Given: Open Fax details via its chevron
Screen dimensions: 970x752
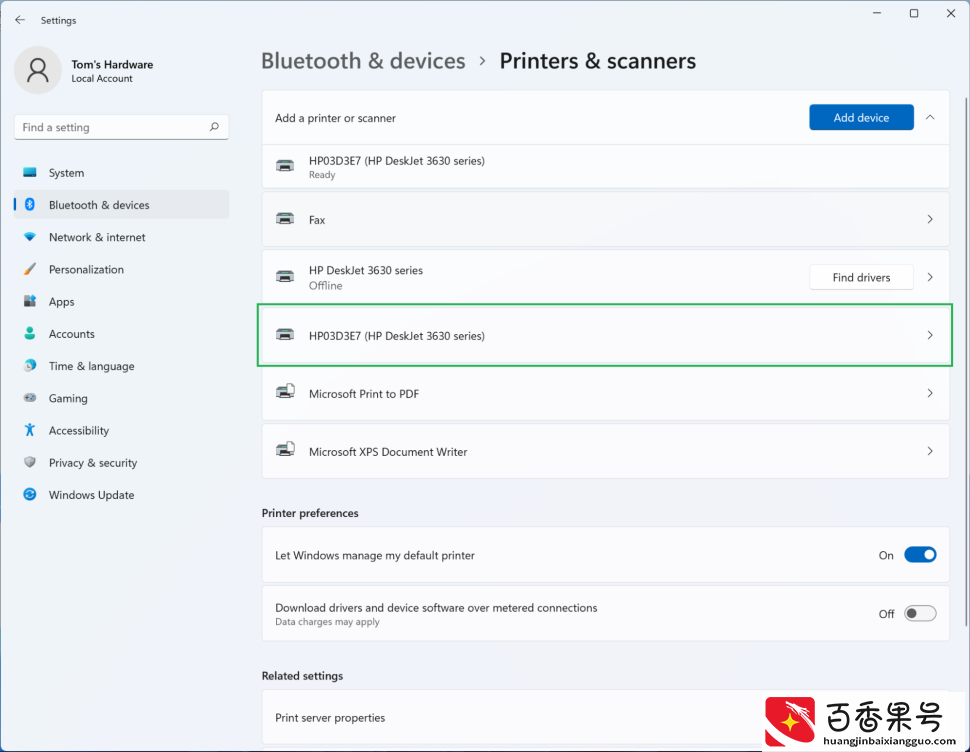Looking at the screenshot, I should (930, 219).
